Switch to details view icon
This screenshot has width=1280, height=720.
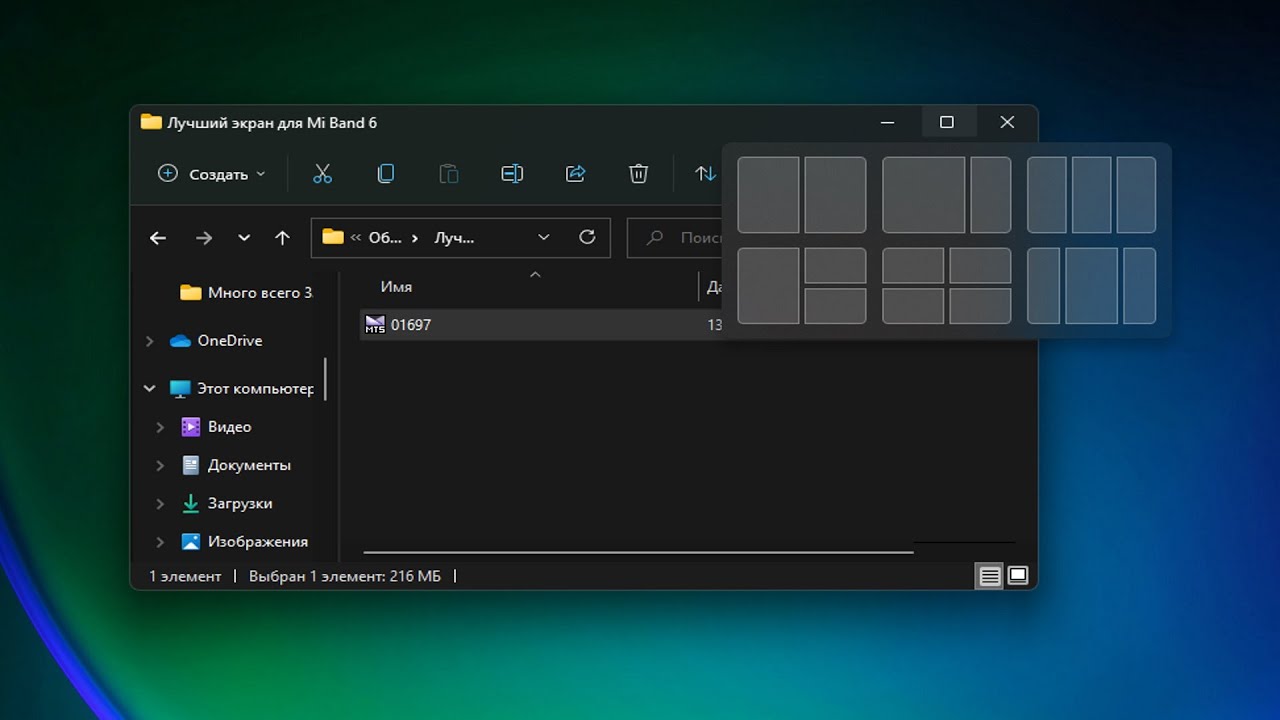click(x=989, y=576)
